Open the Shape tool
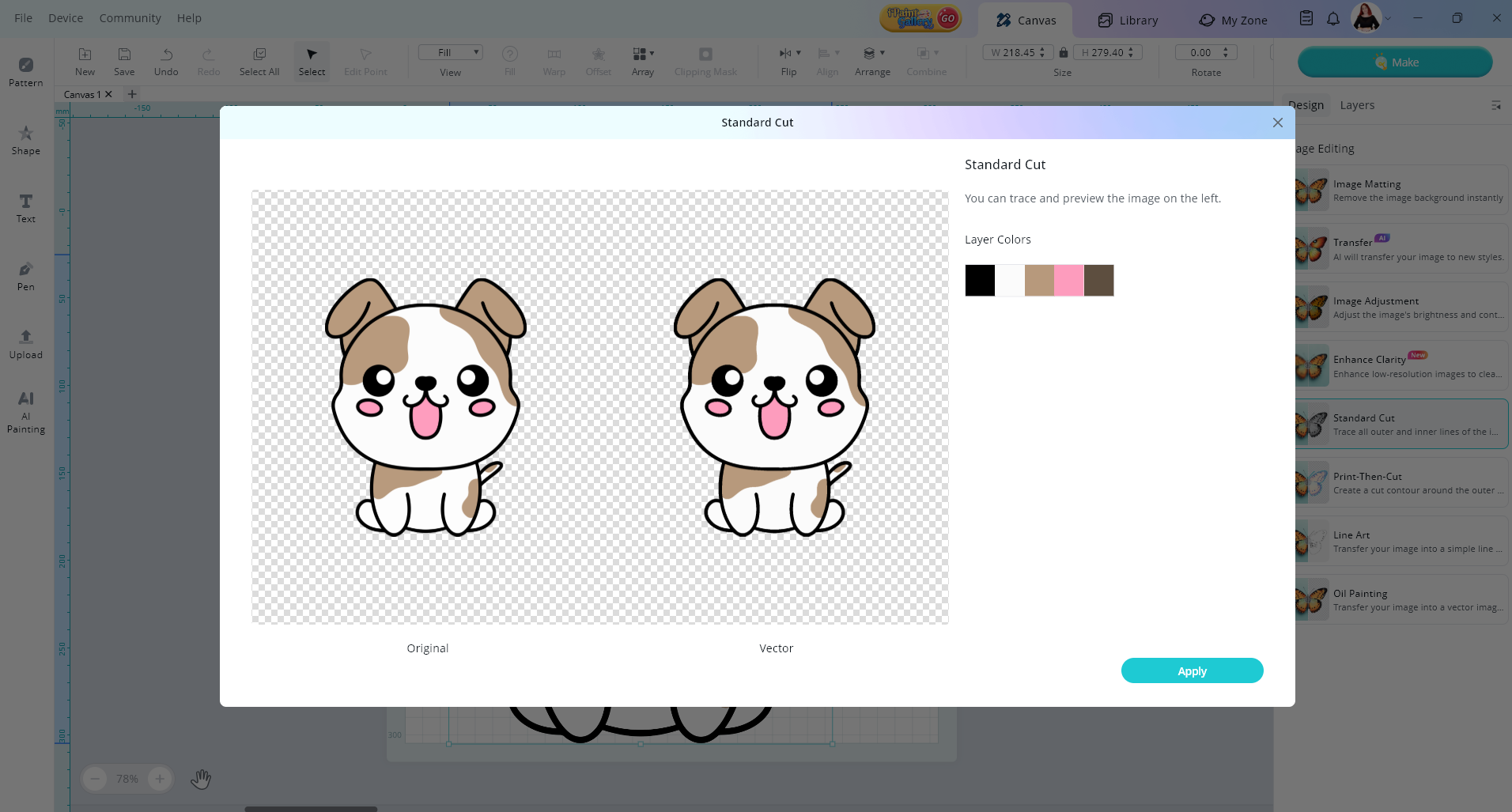This screenshot has width=1512, height=812. (25, 139)
